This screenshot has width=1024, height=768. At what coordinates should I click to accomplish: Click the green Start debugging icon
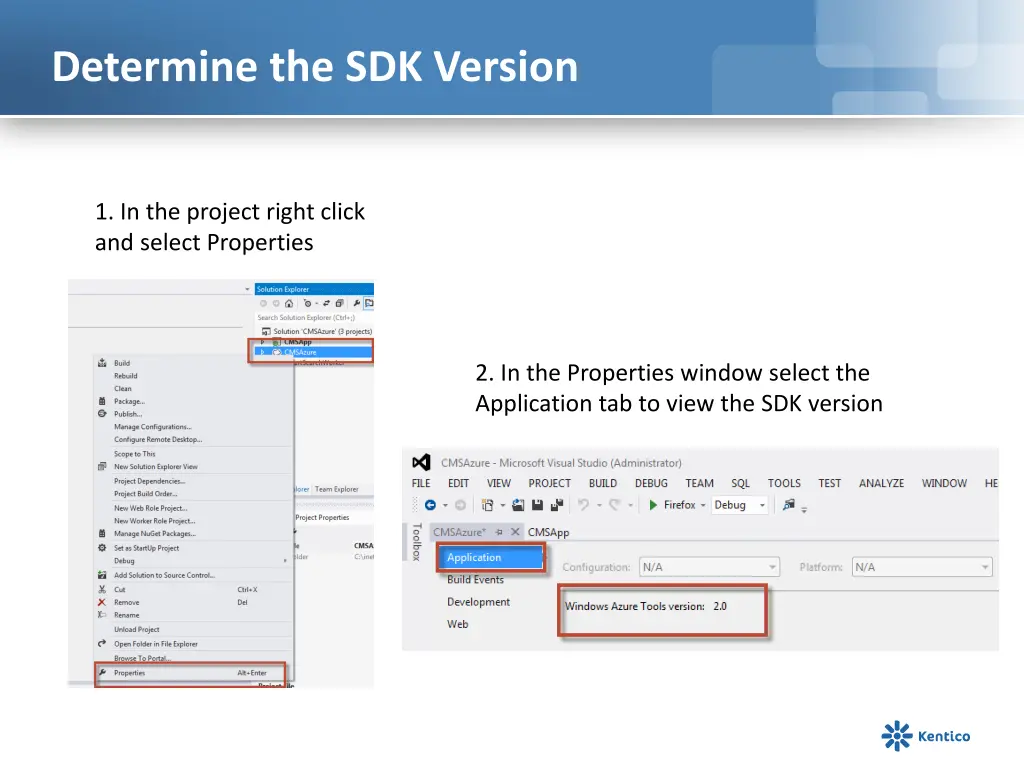653,505
